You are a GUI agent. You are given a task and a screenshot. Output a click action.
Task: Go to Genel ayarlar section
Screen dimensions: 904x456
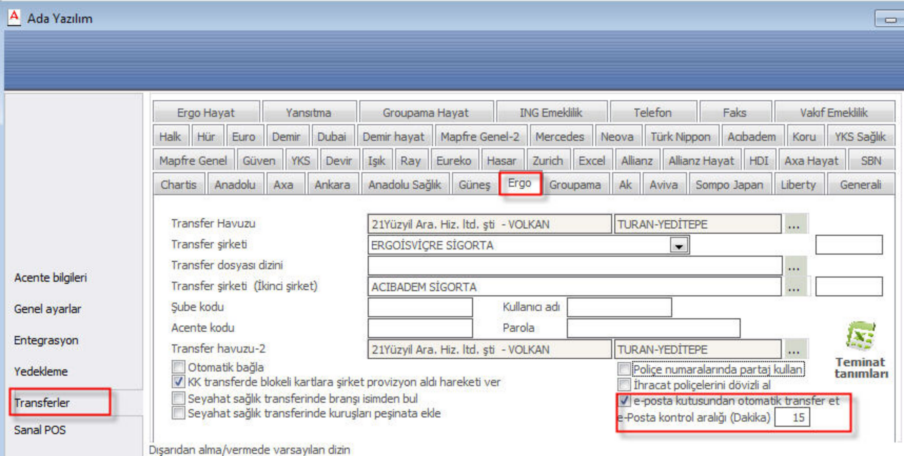(48, 309)
